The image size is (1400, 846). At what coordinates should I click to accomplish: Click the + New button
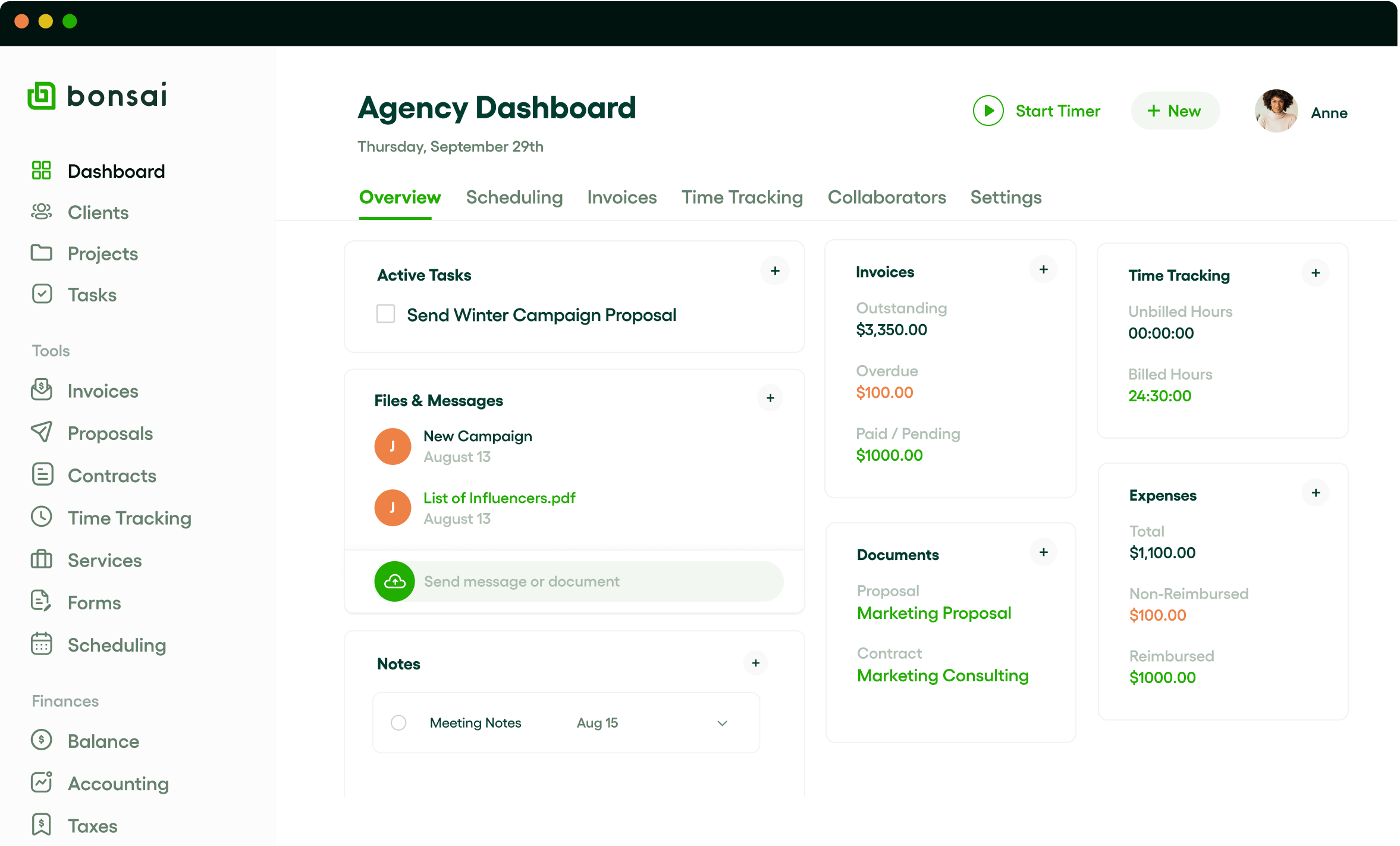[1175, 111]
